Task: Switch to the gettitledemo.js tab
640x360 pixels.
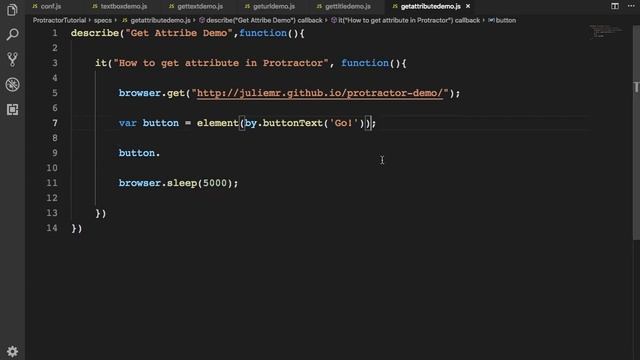Action: [344, 6]
